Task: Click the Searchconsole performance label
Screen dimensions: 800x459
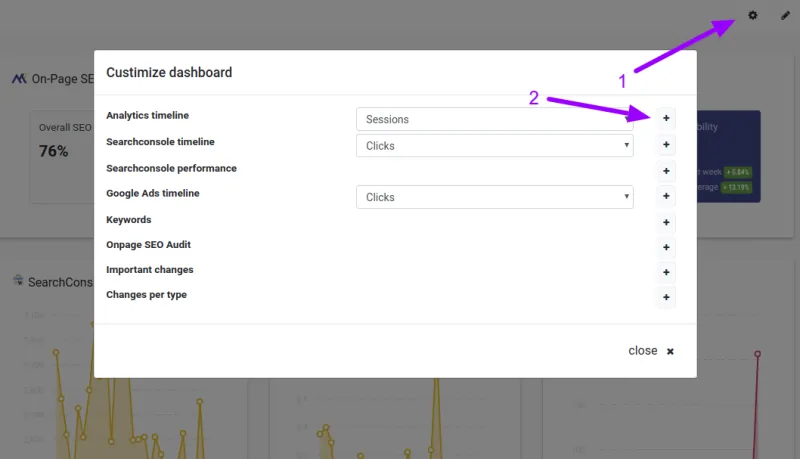Action: [171, 168]
